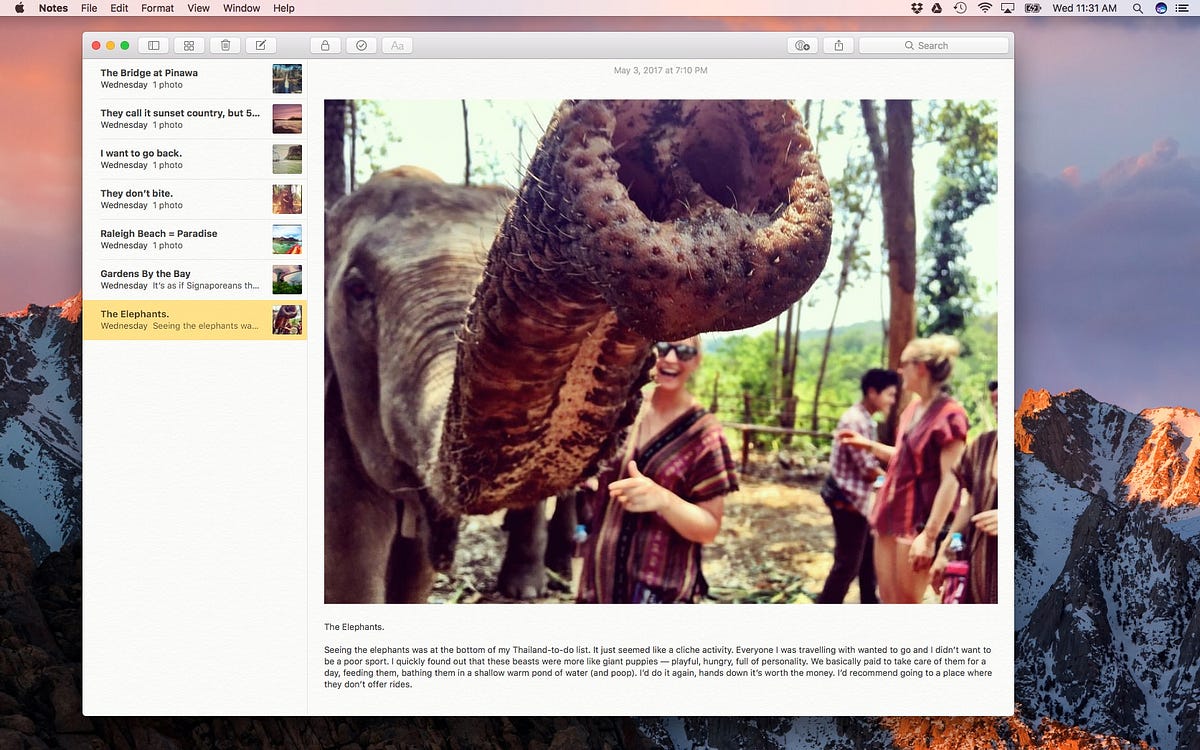The image size is (1200, 750).
Task: Open the Aa text format button
Action: pyautogui.click(x=397, y=45)
